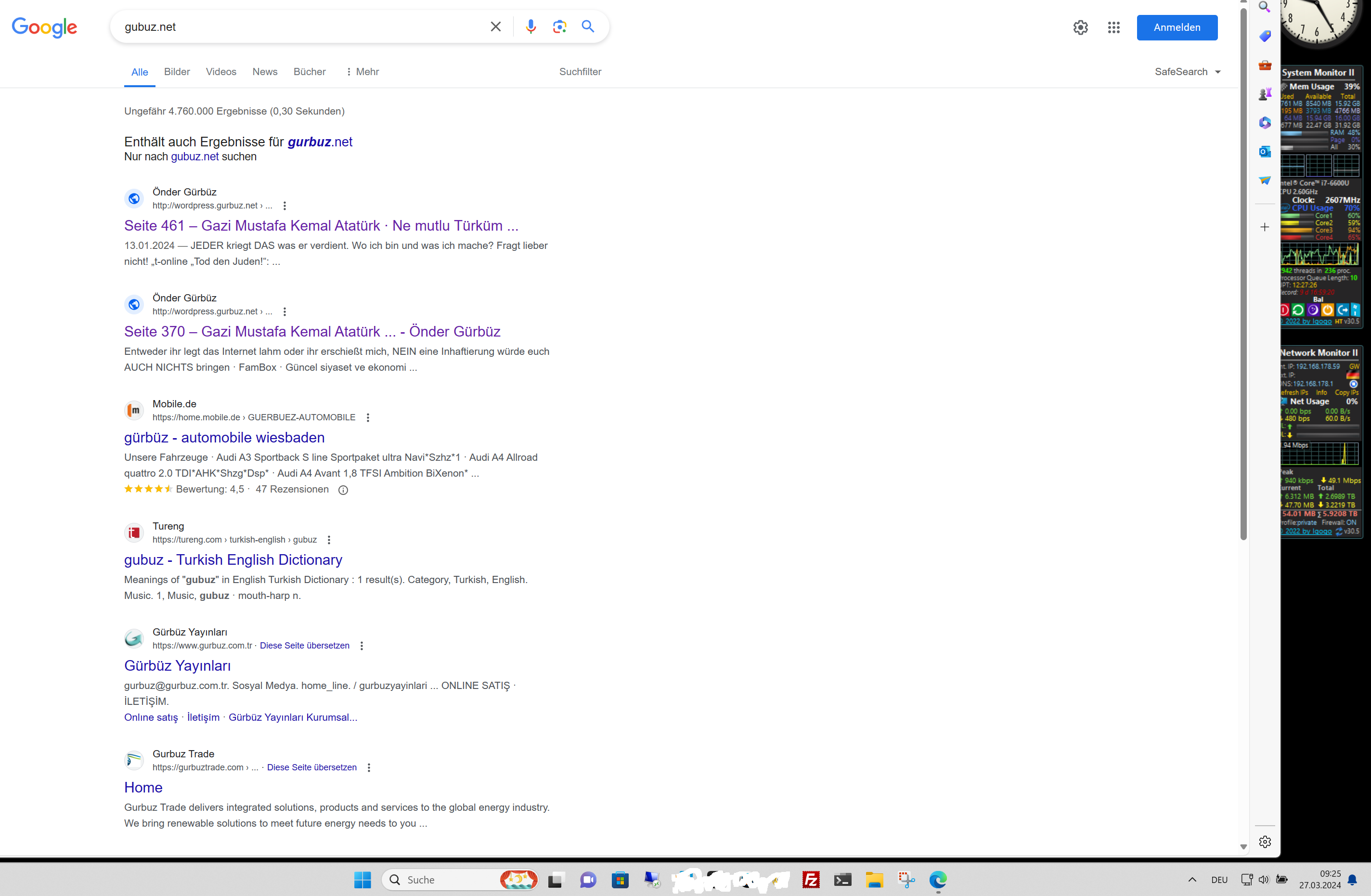Open Microsoft 365 icon in Edge sidebar
Screen dimensions: 1371x896
1265,122
